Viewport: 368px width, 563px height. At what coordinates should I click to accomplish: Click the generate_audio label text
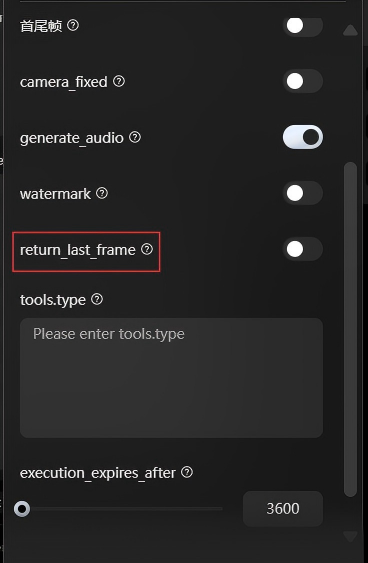(71, 138)
